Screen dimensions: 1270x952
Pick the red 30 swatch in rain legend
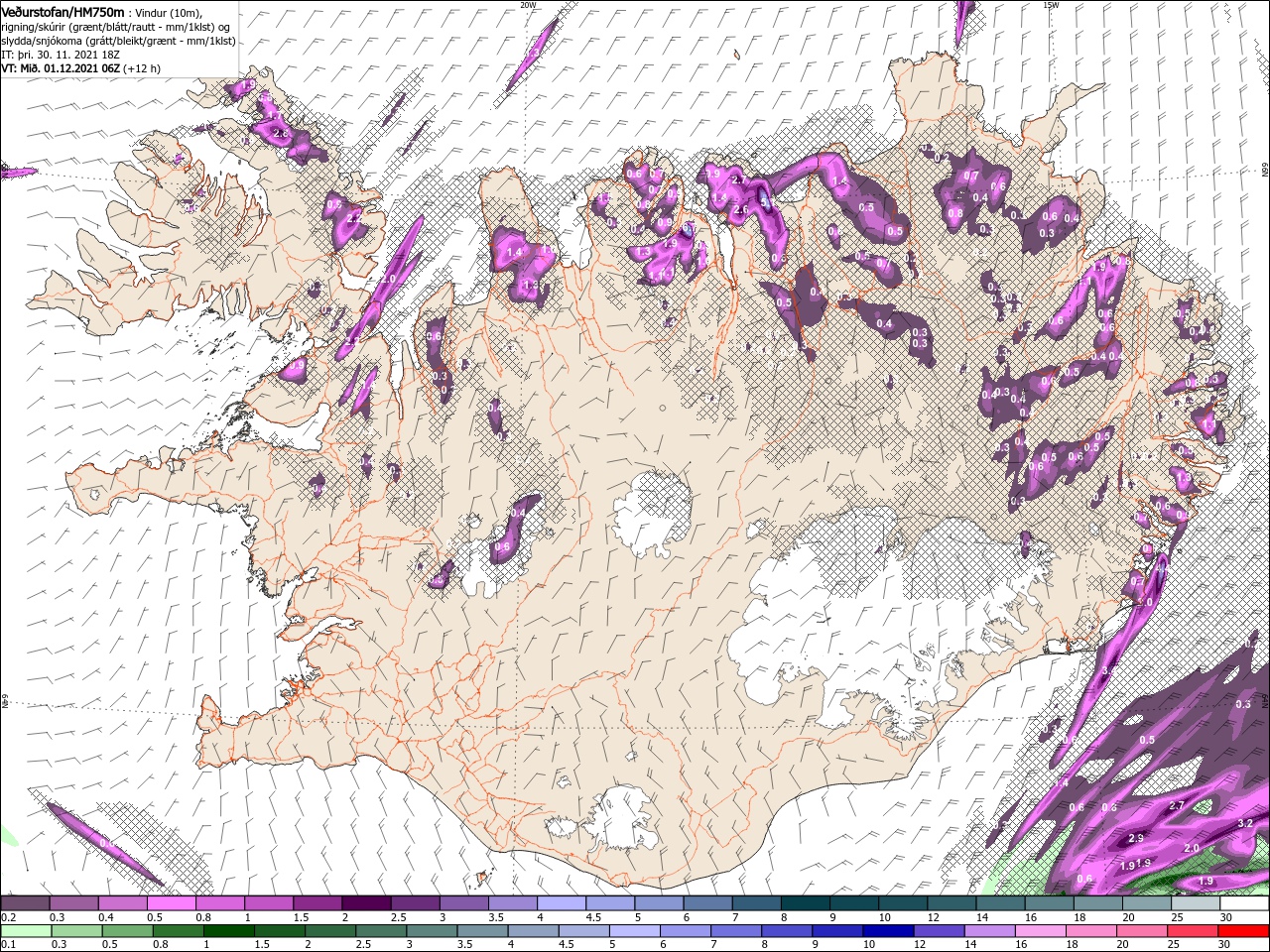pyautogui.click(x=1244, y=931)
